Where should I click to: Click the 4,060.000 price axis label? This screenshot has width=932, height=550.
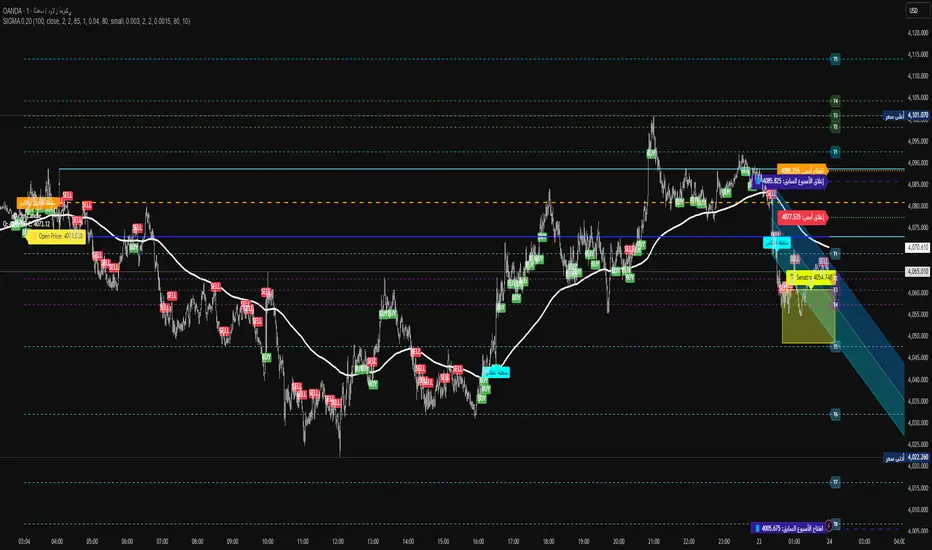[918, 293]
